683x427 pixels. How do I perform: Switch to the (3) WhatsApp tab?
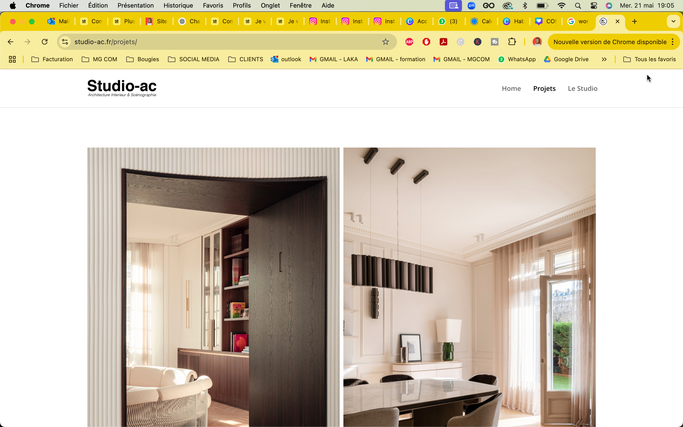pyautogui.click(x=448, y=21)
